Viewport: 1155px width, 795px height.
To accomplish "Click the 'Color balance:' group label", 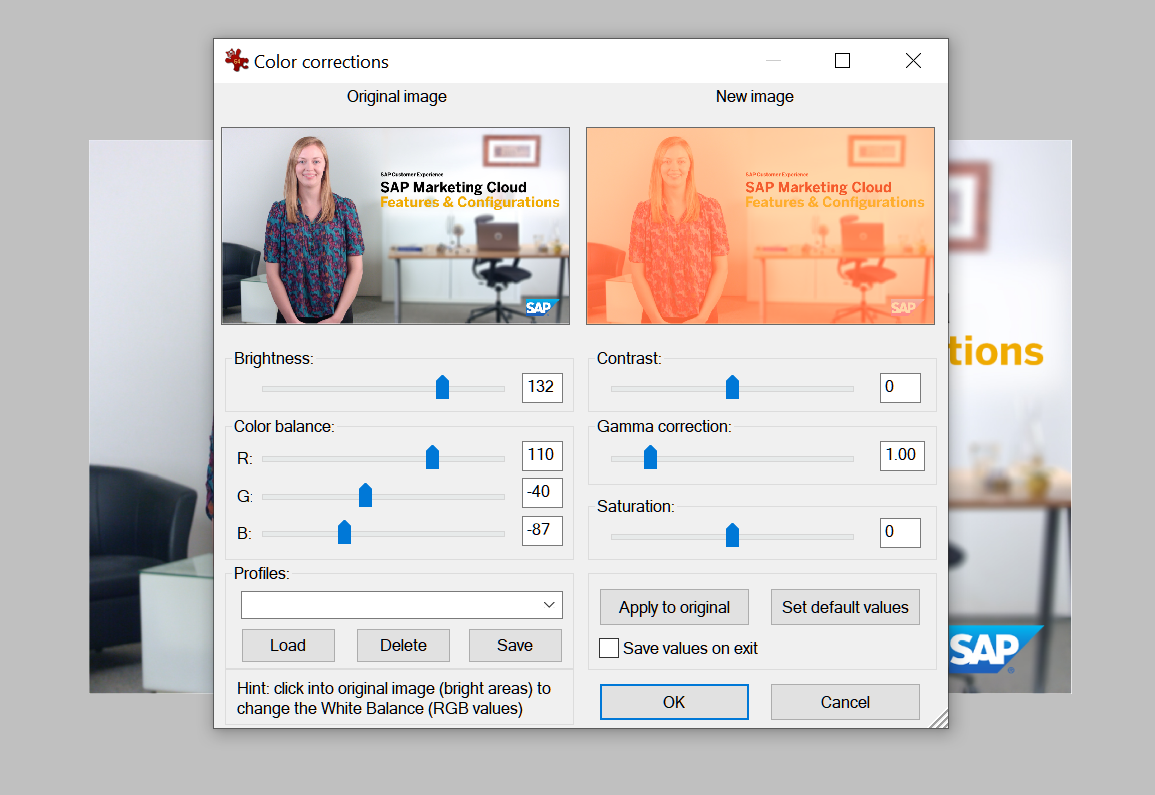I will (284, 427).
